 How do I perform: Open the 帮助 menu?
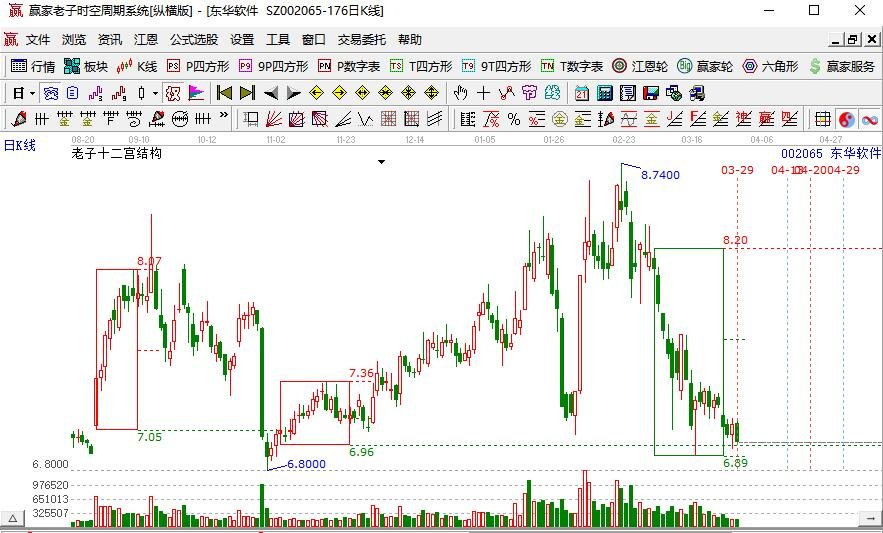coord(410,39)
